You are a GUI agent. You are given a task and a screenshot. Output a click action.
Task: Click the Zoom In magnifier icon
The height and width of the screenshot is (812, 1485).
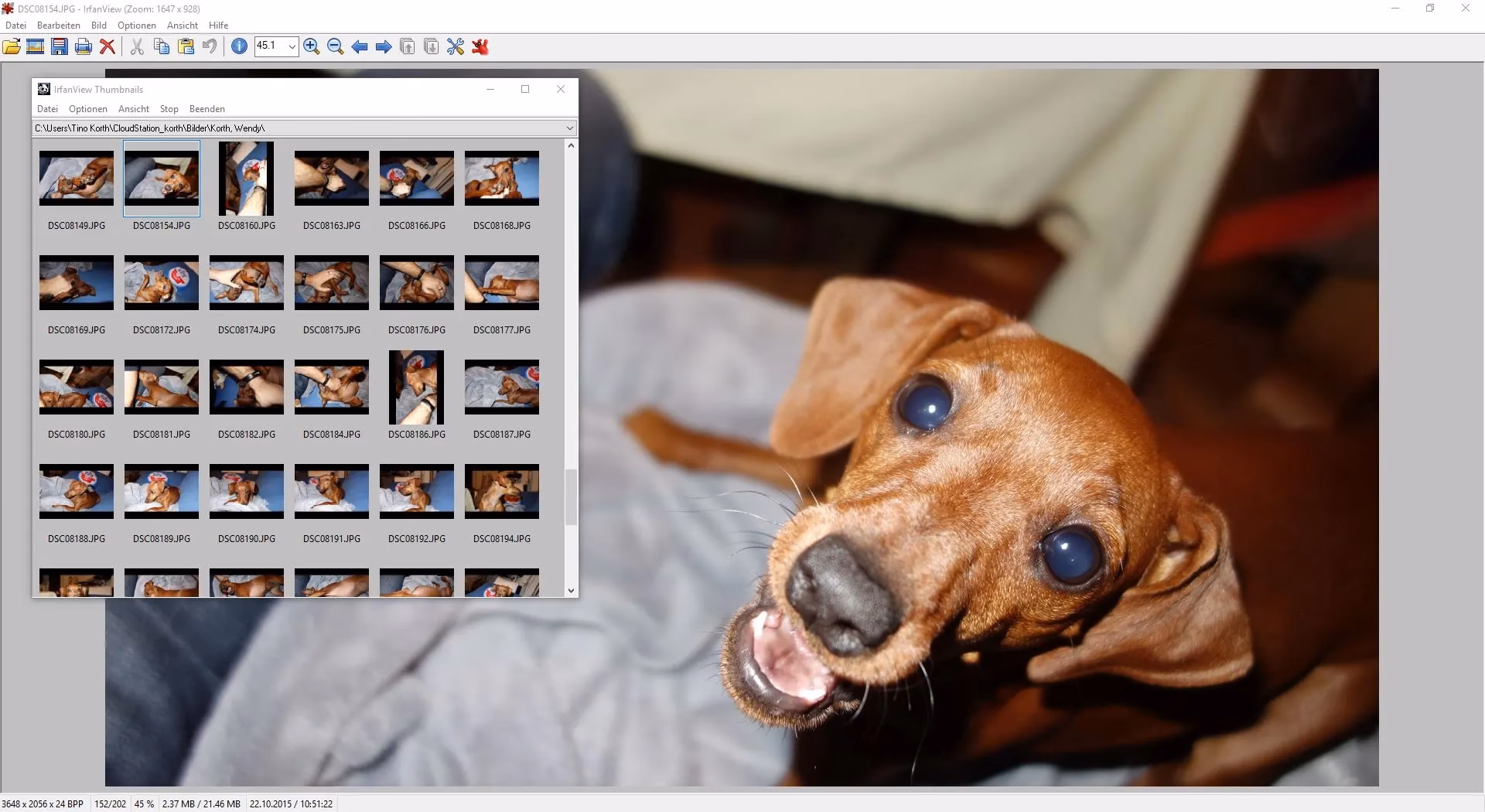[312, 46]
